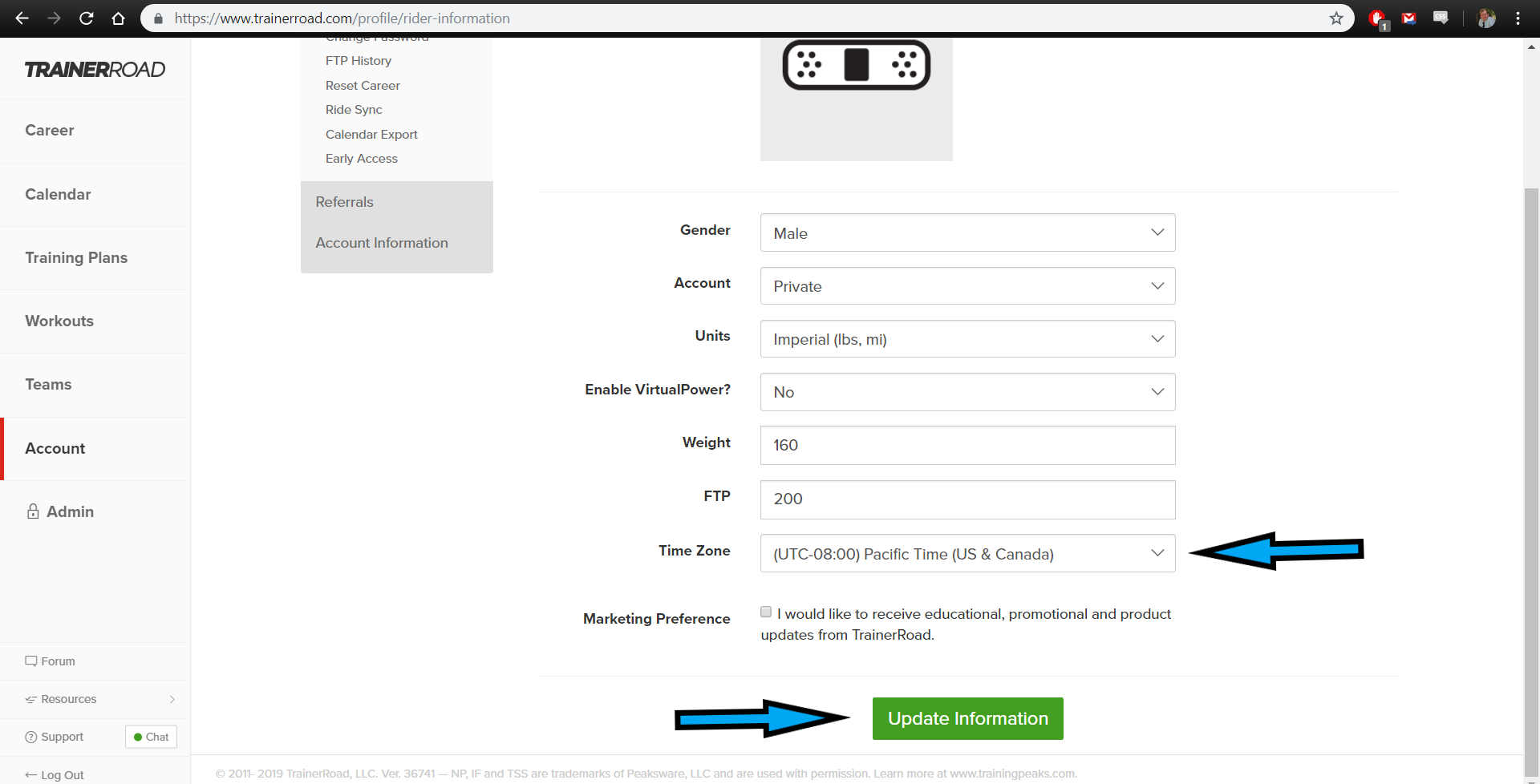
Task: Open the Units dropdown
Action: [x=967, y=338]
